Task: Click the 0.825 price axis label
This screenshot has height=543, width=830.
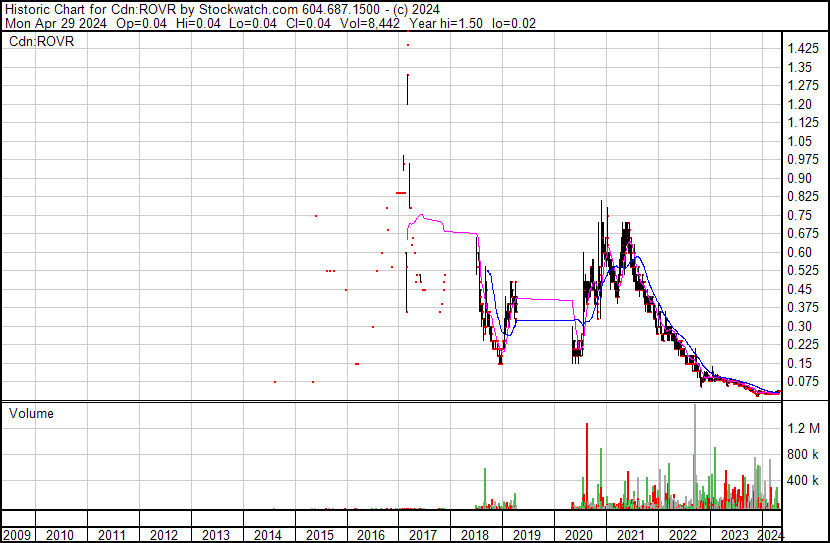Action: (x=803, y=197)
